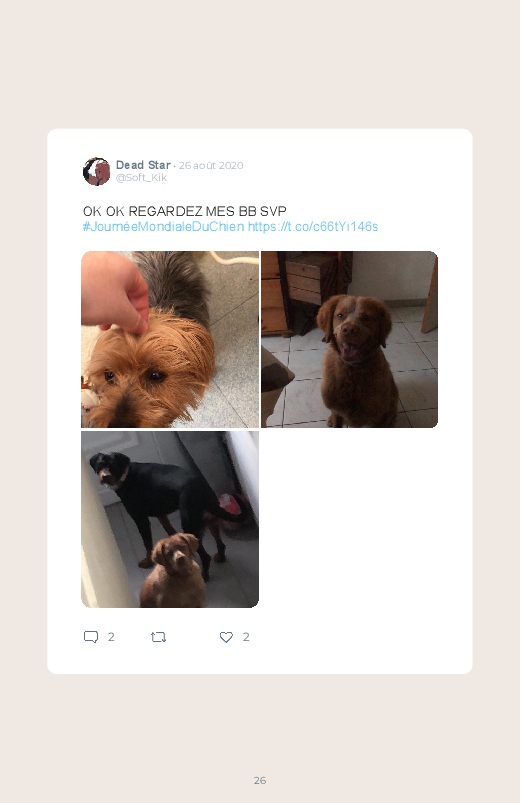Follow the t.co/c66tYi146s link
This screenshot has height=803, width=520.
(313, 227)
